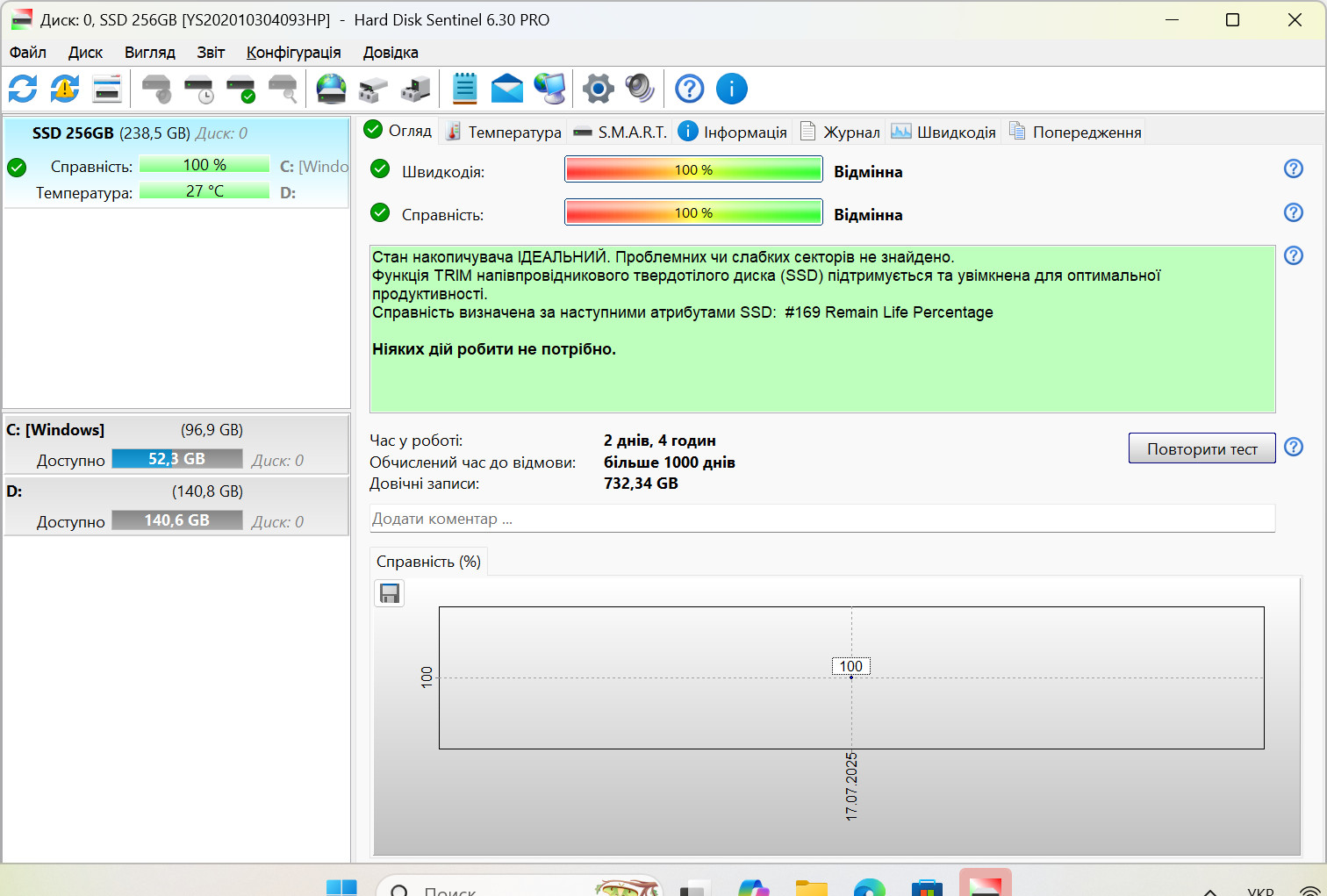Click the help icon beside Швидкодія Відмінна
Screen dimensions: 1327x896
tap(1294, 168)
